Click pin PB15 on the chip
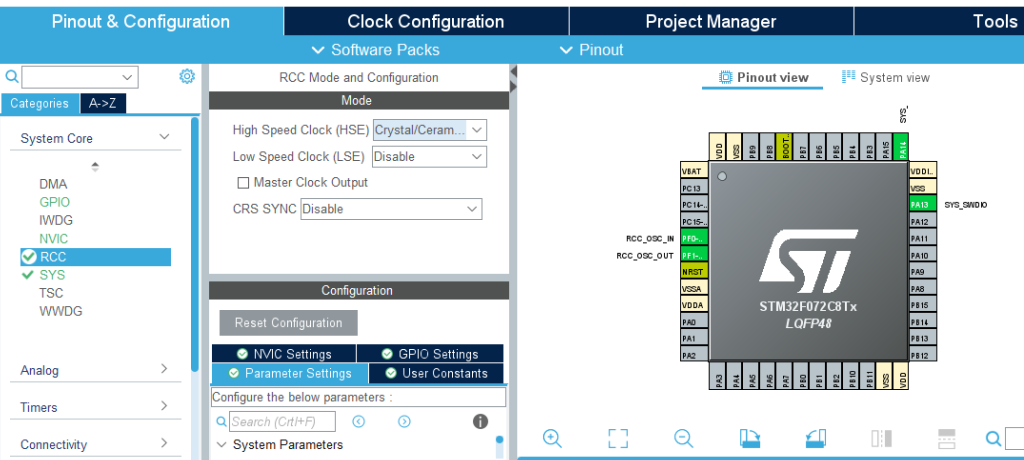The image size is (1024, 460). [x=923, y=305]
